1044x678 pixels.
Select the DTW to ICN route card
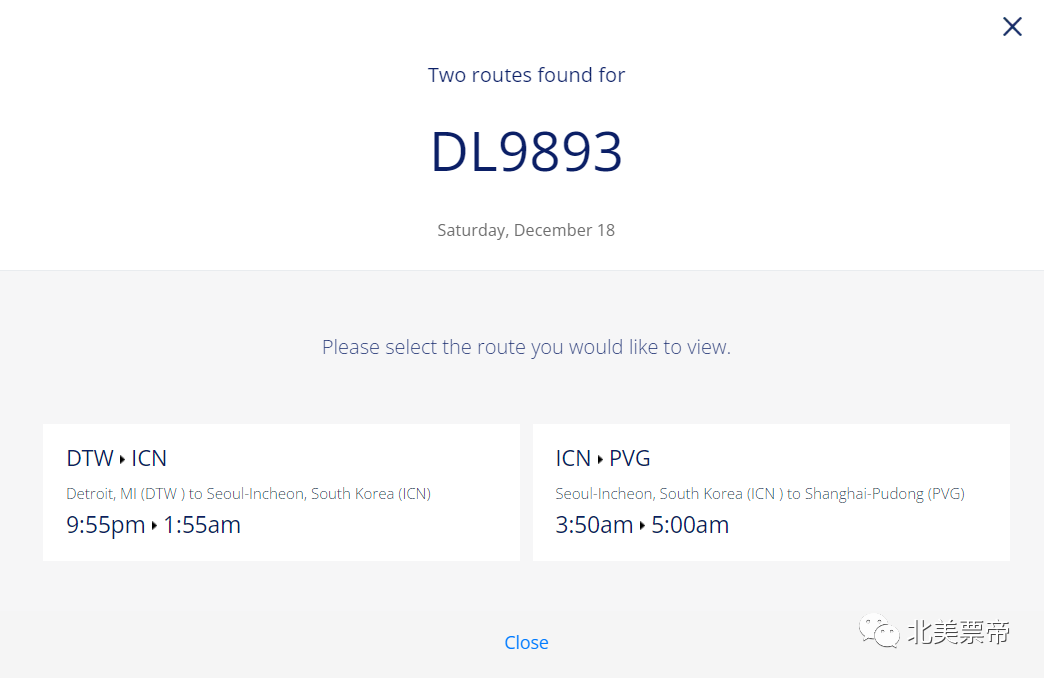[x=281, y=492]
